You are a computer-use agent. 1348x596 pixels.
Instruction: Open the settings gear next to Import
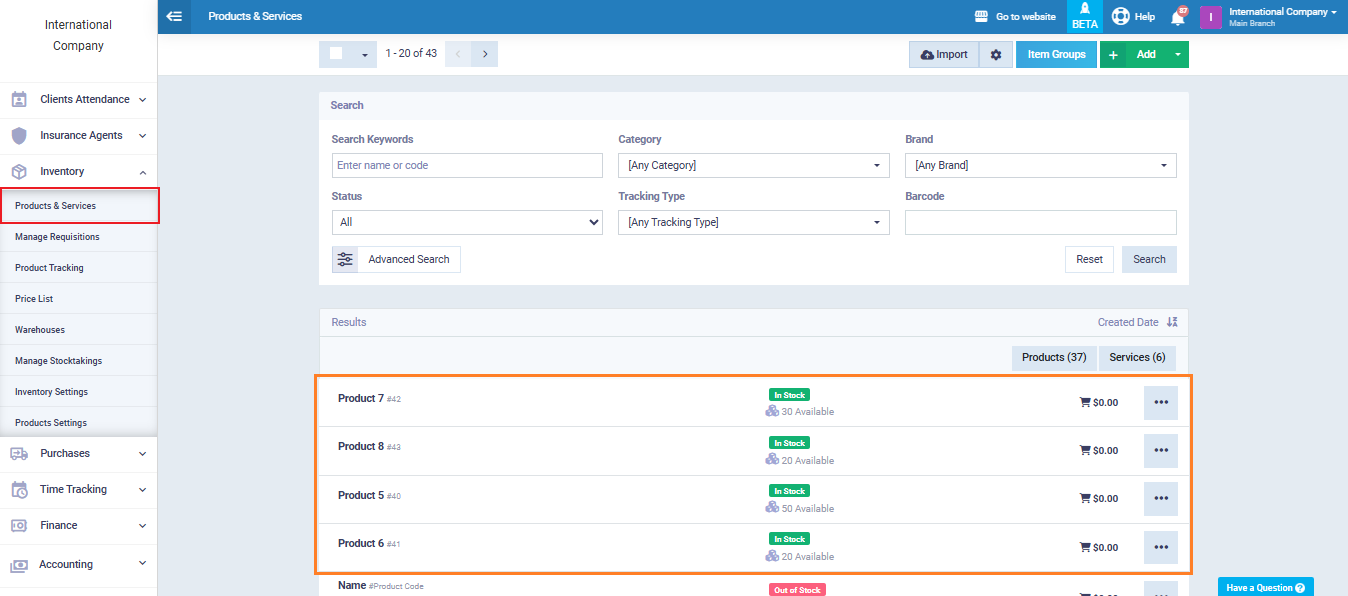(x=995, y=55)
